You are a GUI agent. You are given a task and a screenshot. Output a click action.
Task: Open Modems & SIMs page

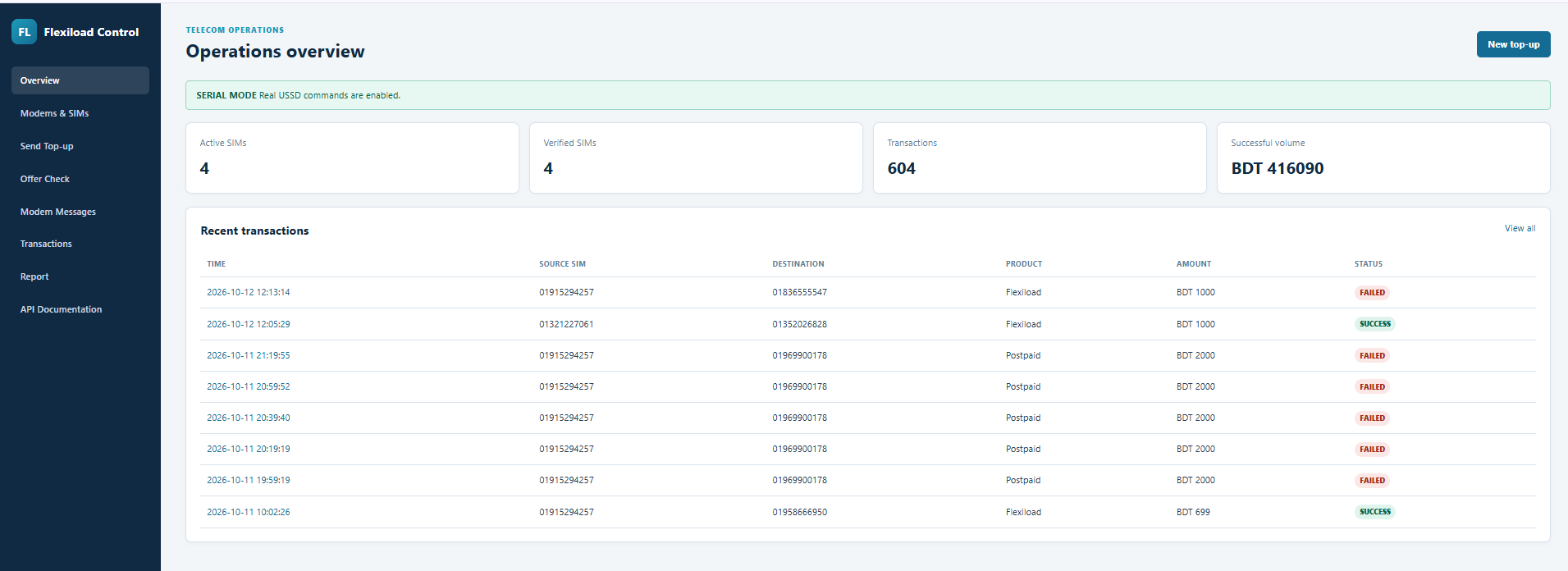pyautogui.click(x=80, y=113)
